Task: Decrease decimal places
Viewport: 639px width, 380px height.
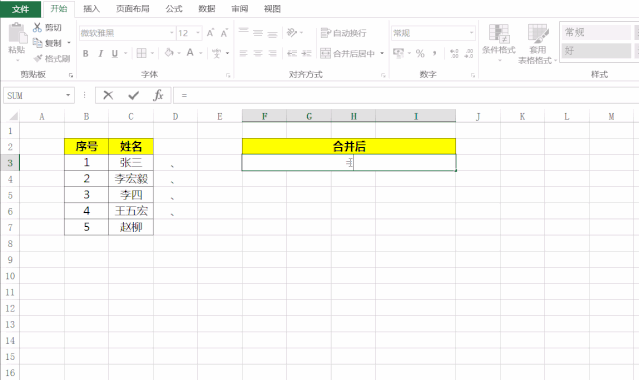Action: tap(469, 53)
